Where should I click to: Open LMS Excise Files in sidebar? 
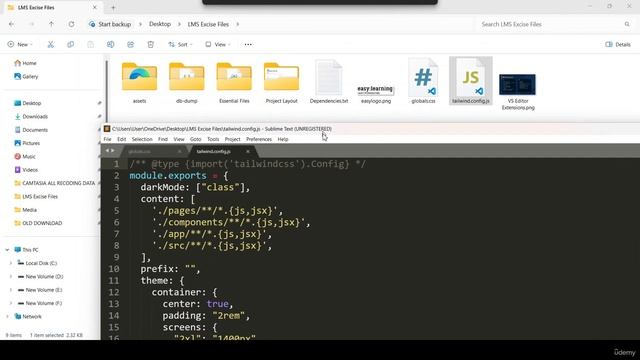[36, 197]
